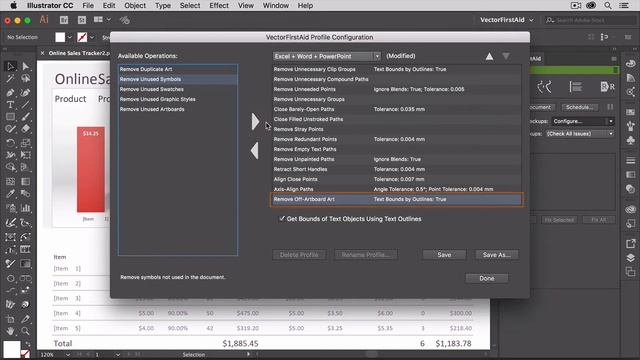Viewport: 640px width, 360px height.
Task: Select the Pen tool
Action: coord(11,92)
